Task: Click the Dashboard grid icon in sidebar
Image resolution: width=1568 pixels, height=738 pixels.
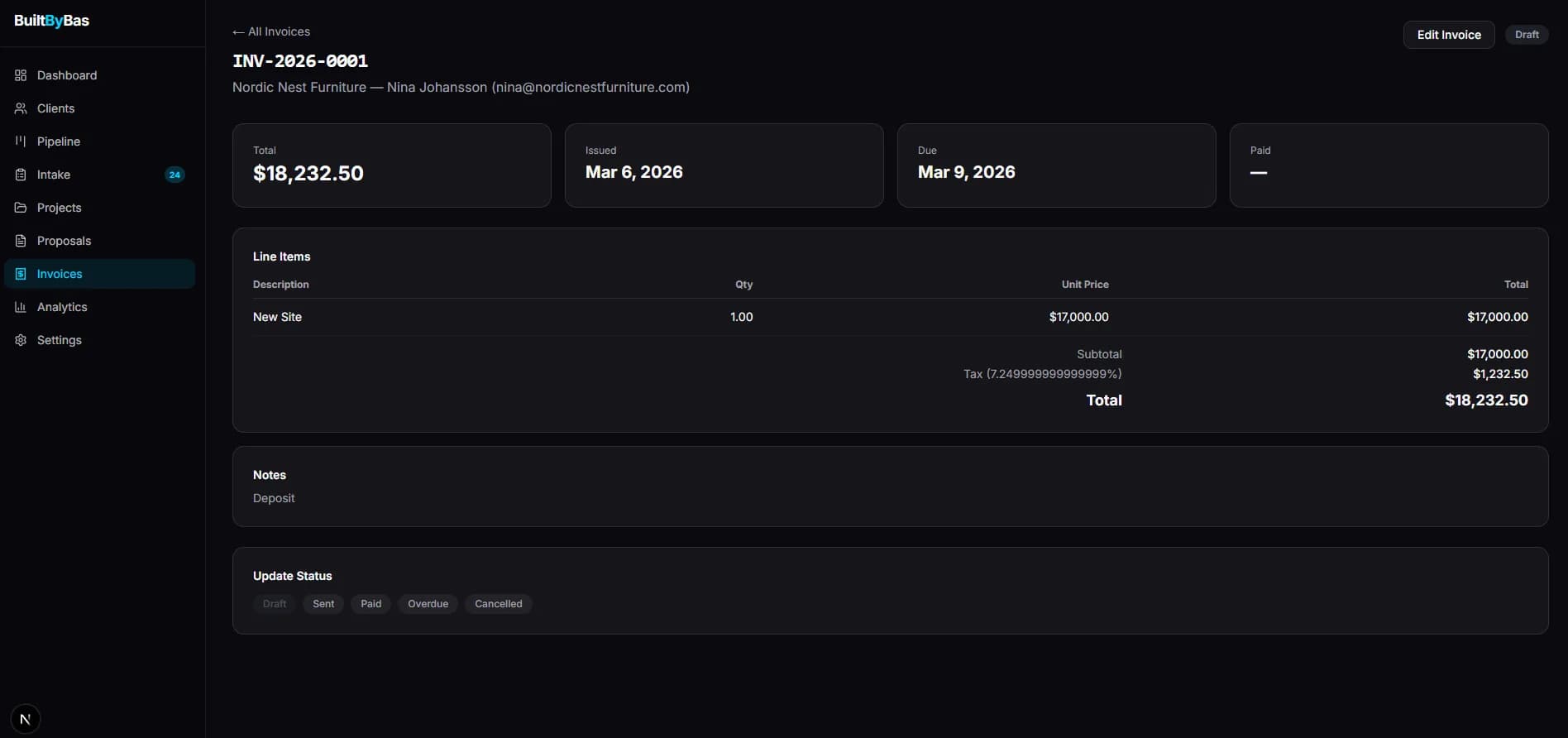Action: tap(21, 75)
